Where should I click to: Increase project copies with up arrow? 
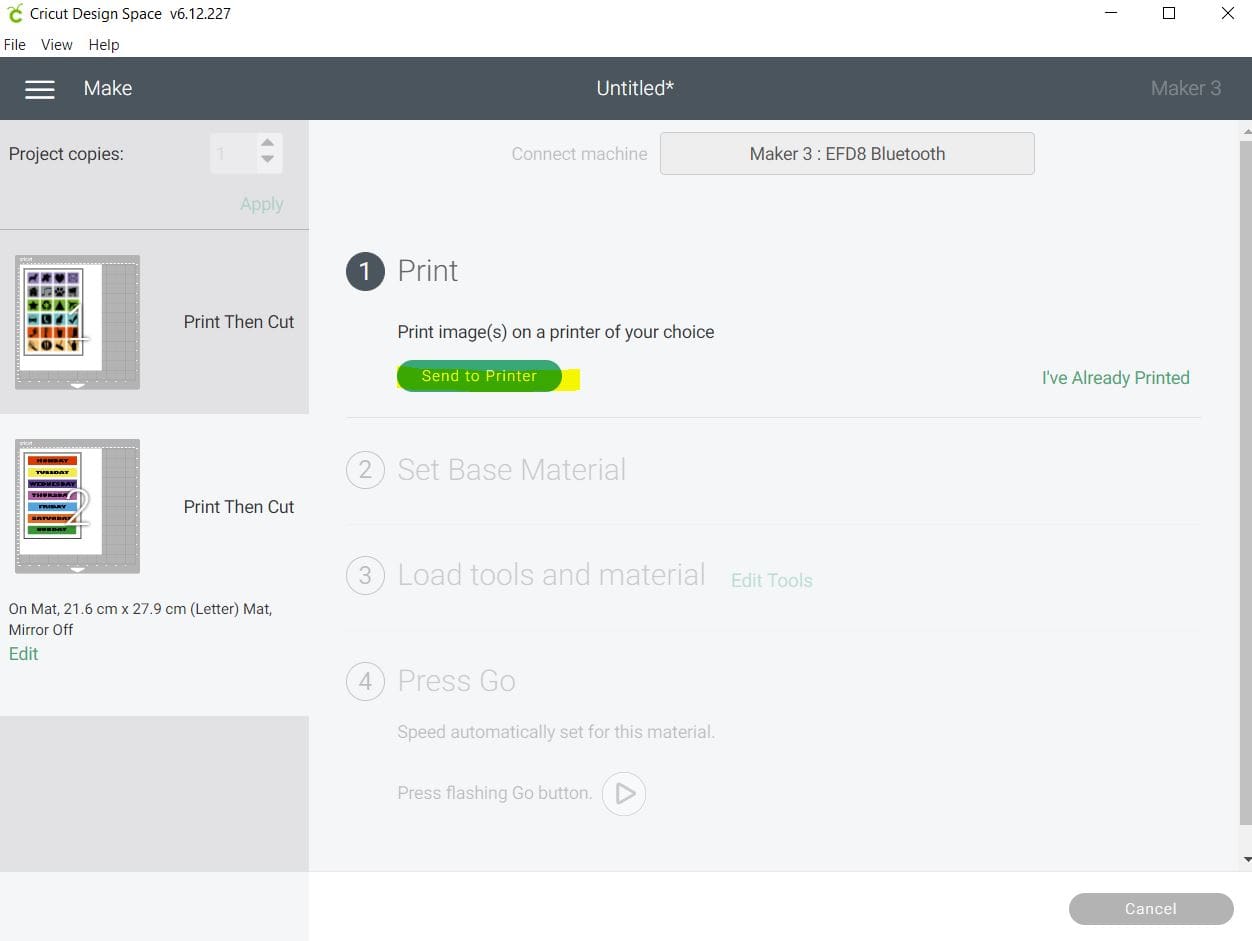point(267,143)
